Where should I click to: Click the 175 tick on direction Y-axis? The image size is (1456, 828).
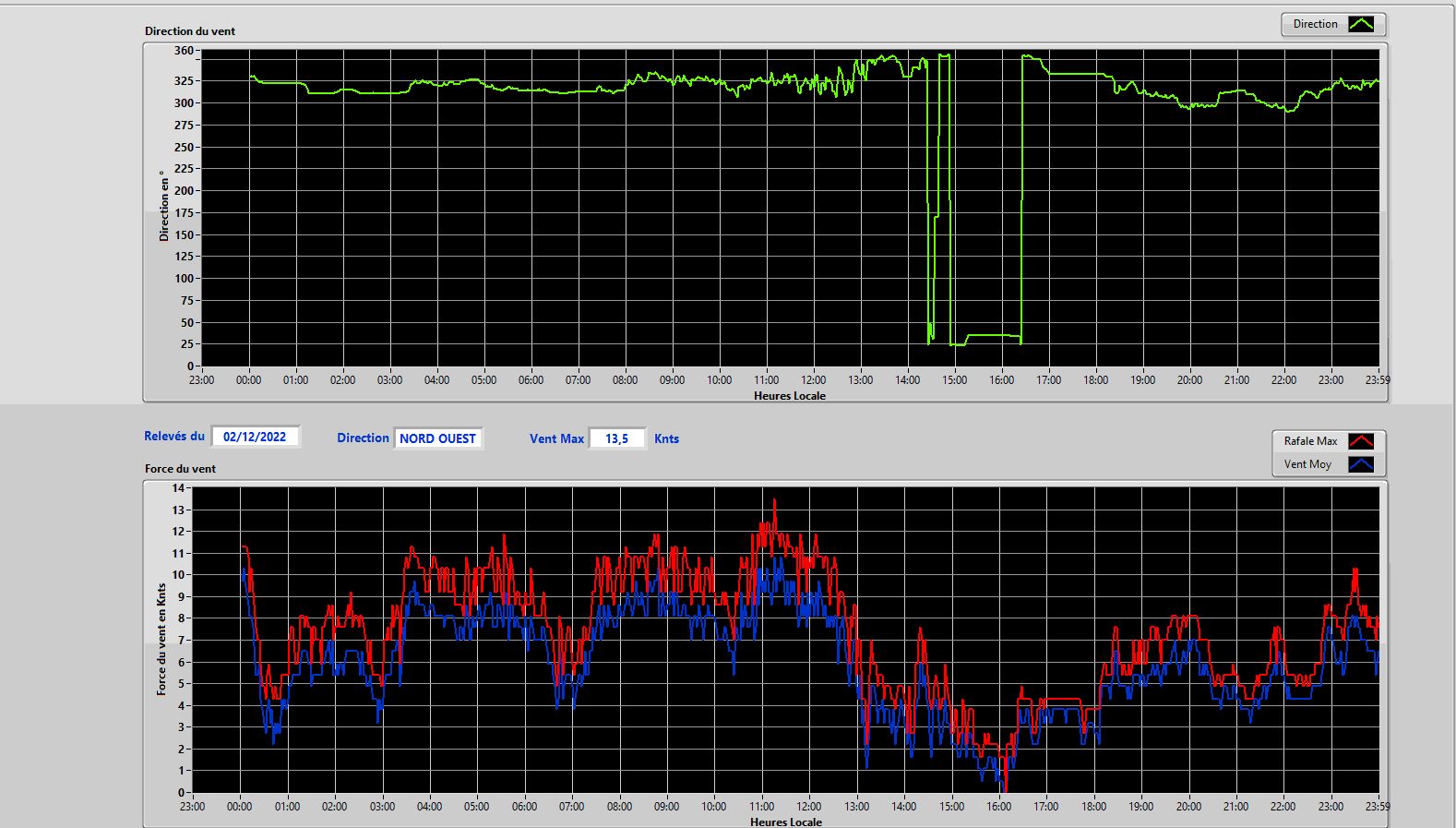[x=184, y=212]
